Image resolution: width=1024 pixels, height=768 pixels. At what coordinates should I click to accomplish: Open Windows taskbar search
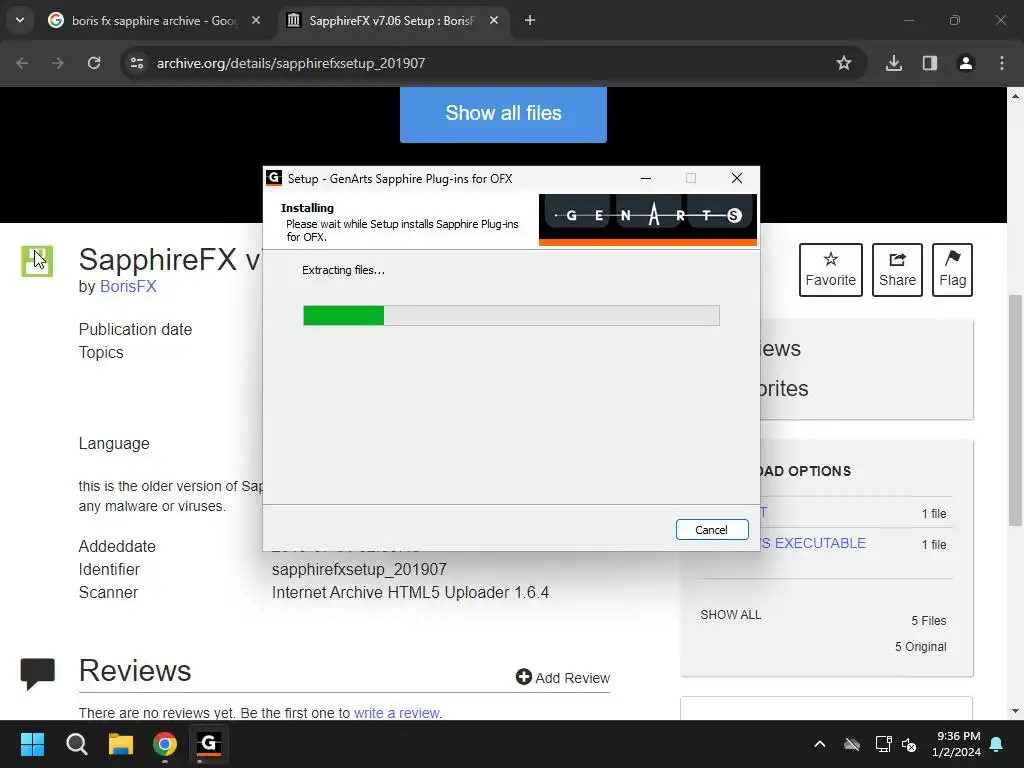(76, 744)
